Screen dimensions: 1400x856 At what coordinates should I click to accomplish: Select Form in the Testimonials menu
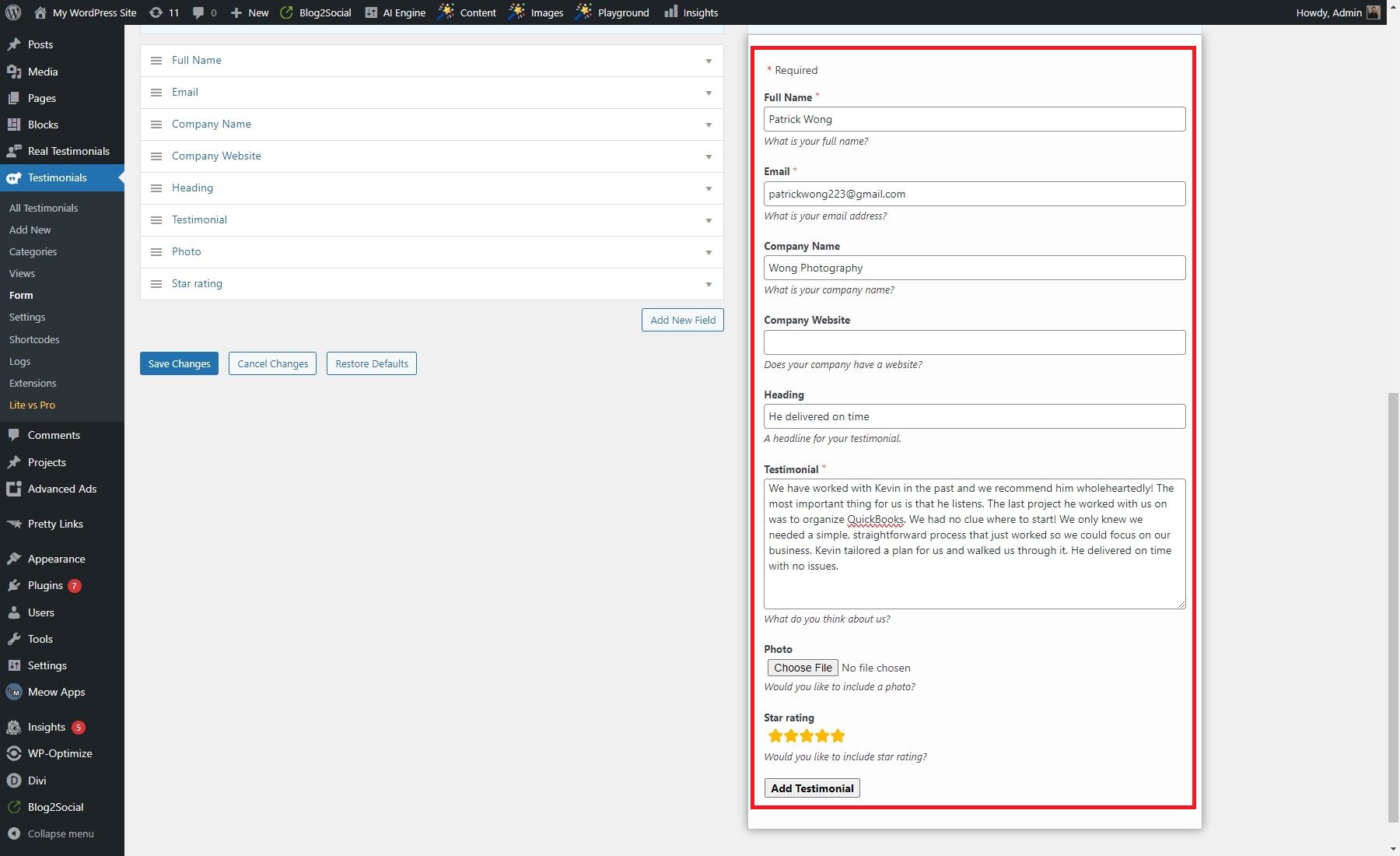[21, 295]
